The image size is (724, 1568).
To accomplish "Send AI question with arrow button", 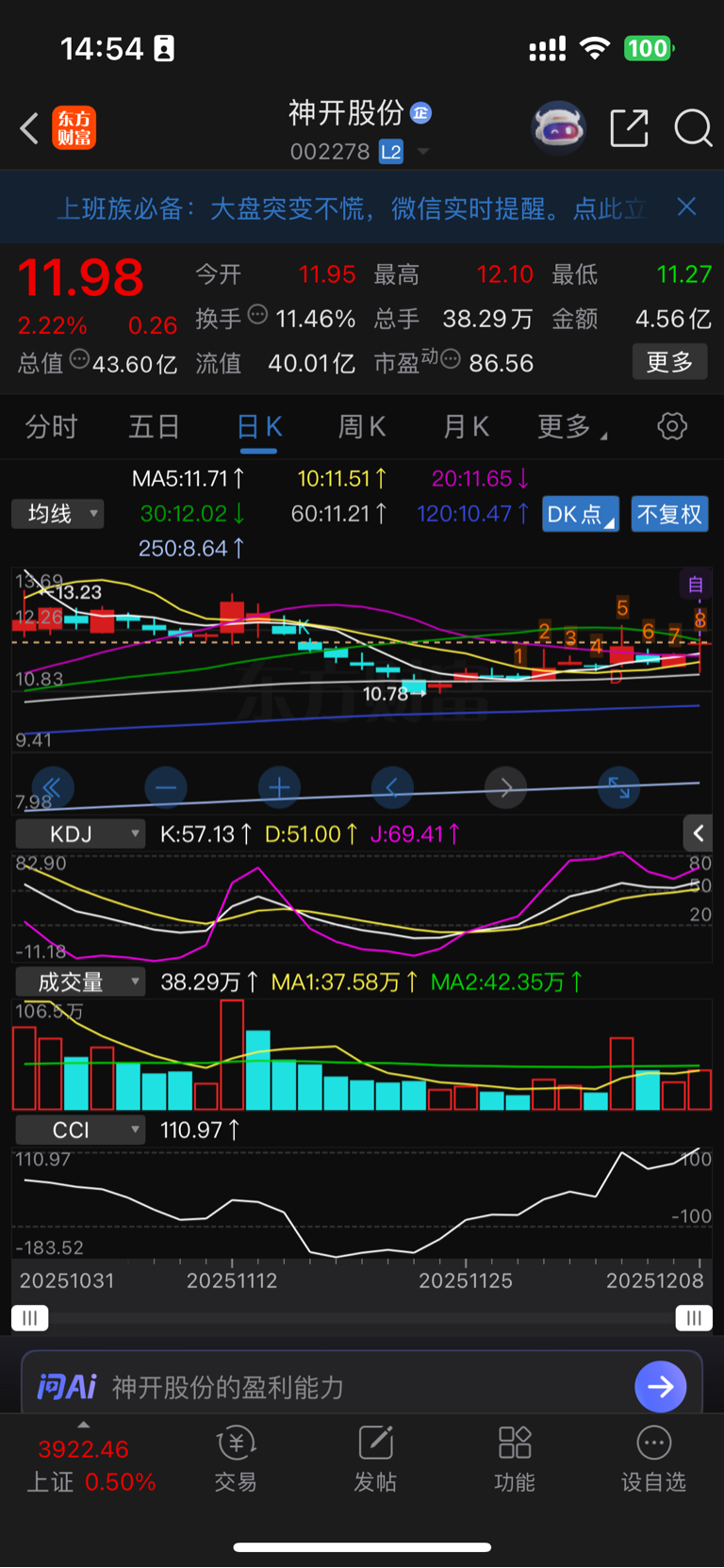I will (x=661, y=1387).
